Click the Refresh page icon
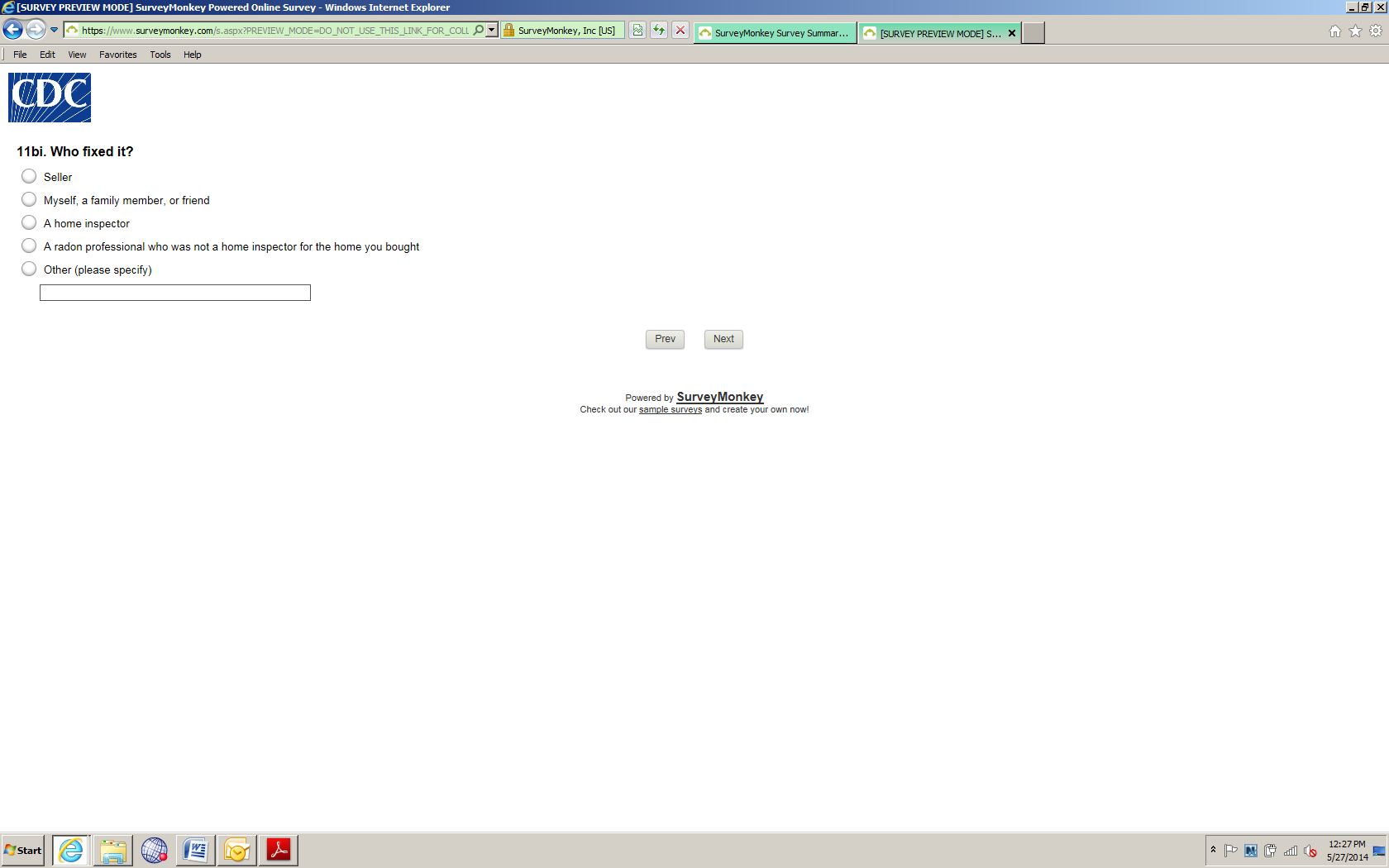 [x=659, y=30]
